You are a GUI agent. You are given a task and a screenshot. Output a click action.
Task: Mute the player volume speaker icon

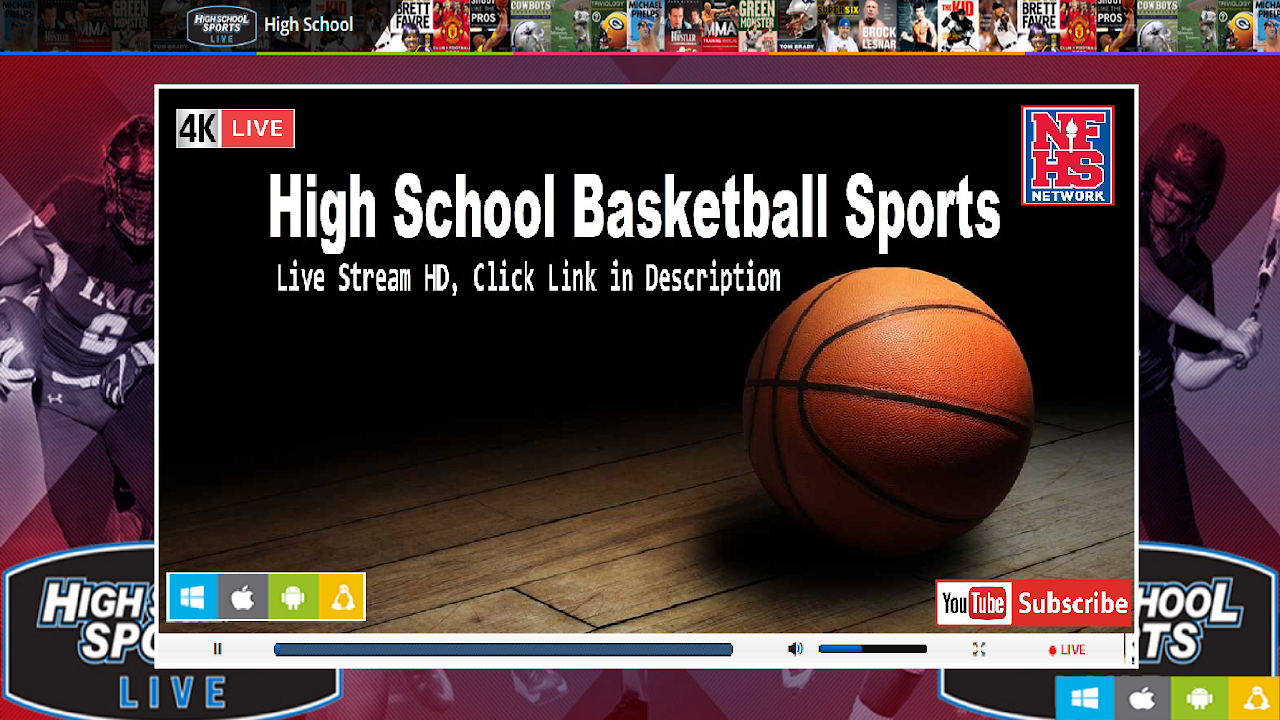(795, 649)
